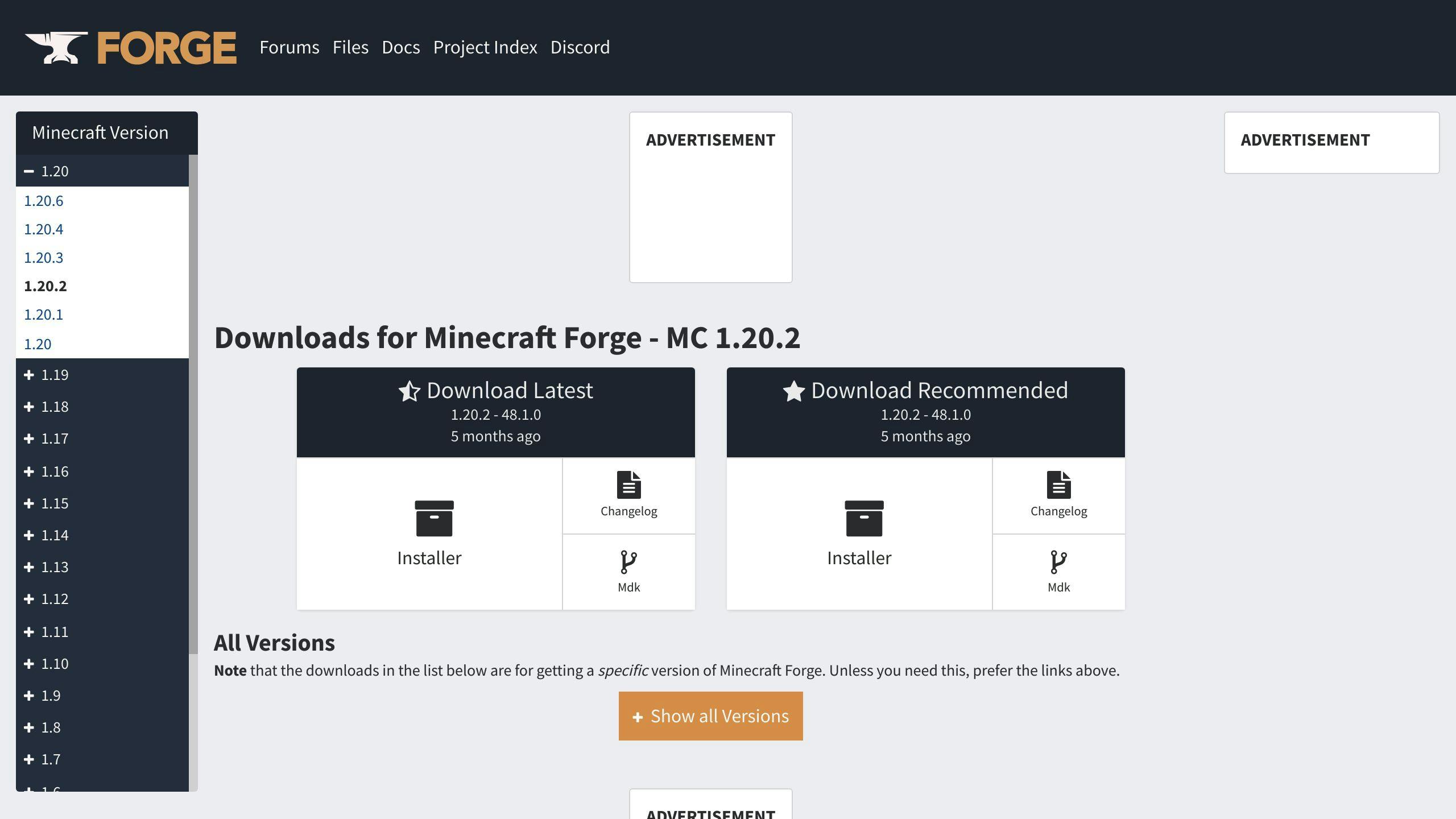Collapse the 1.20 Minecraft version section
The height and width of the screenshot is (819, 1456).
[28, 171]
